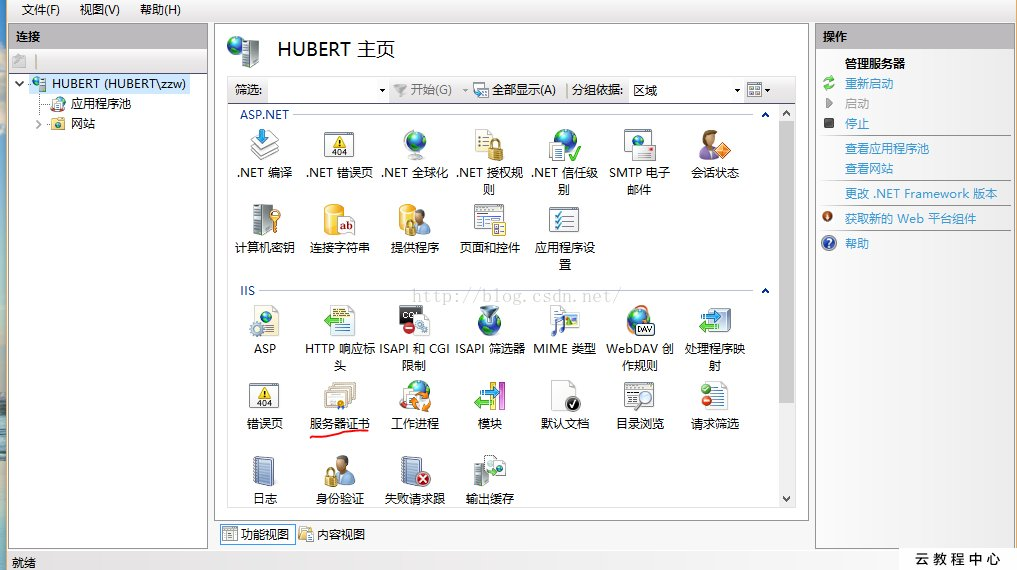Screen dimensions: 1017x570
Task: Open the 工作进程 icon
Action: point(414,396)
